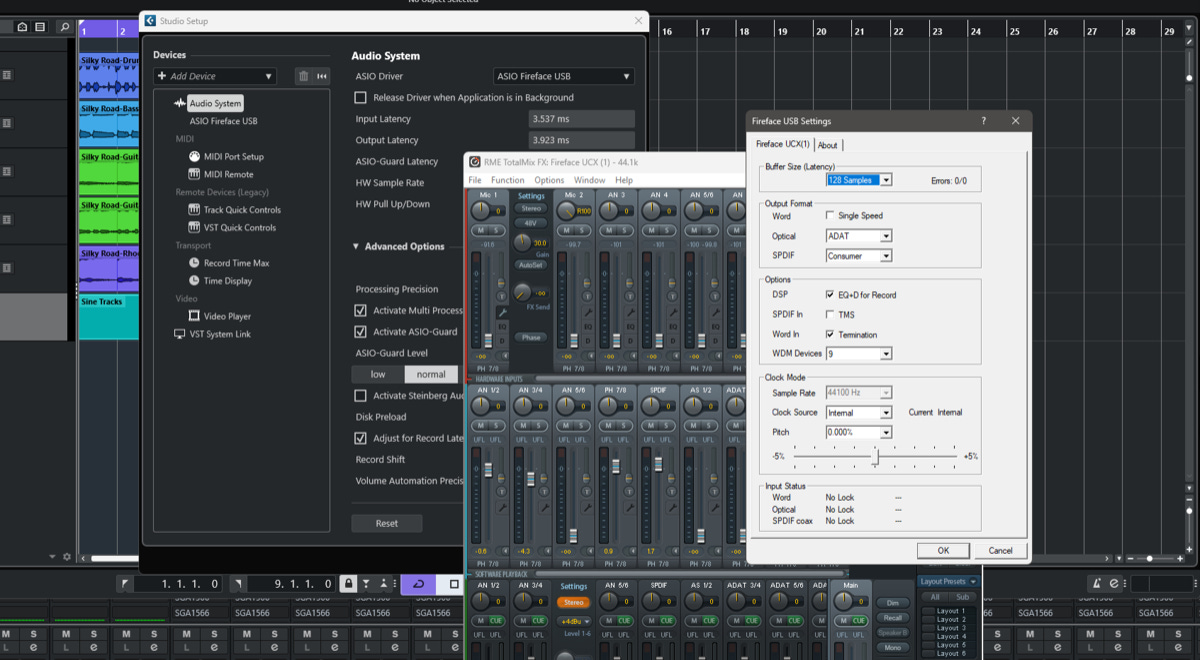1200x660 pixels.
Task: Select Video Player in device list
Action: 227,316
